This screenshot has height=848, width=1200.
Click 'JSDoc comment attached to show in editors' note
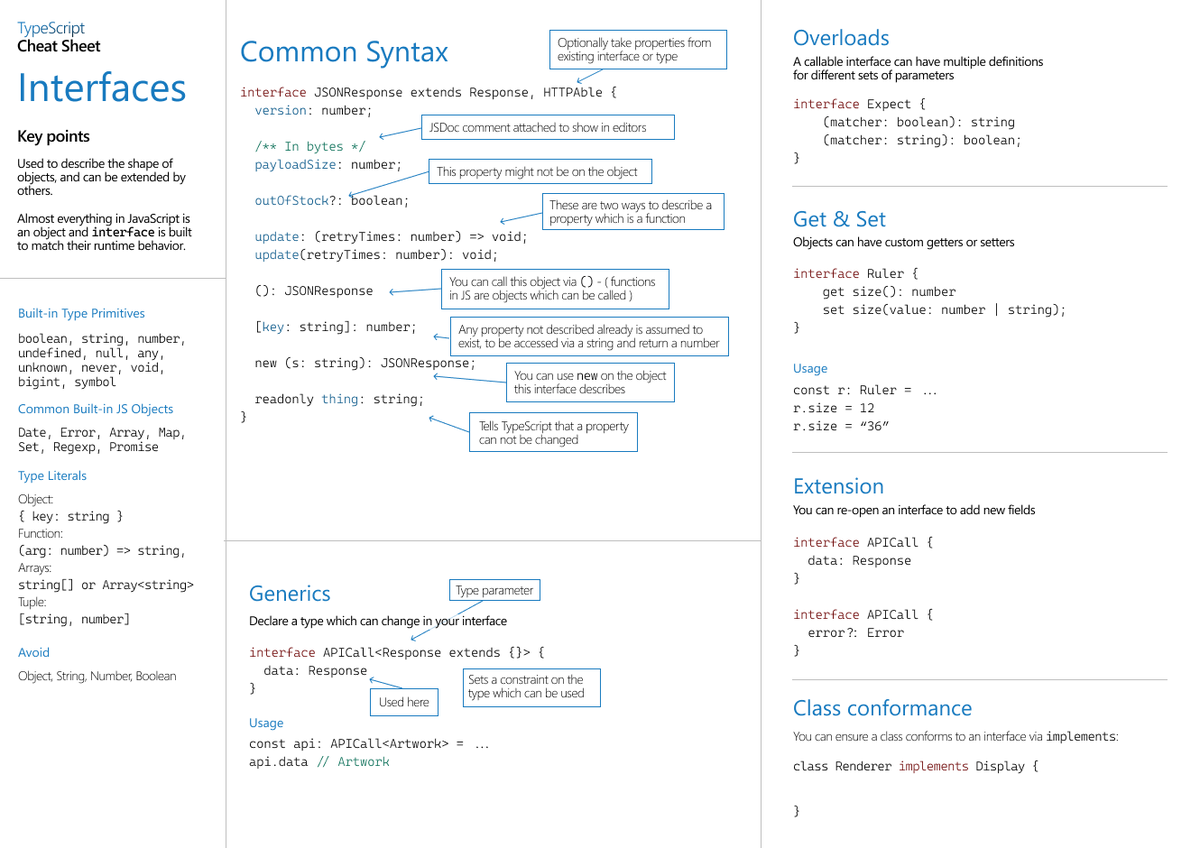(x=549, y=127)
